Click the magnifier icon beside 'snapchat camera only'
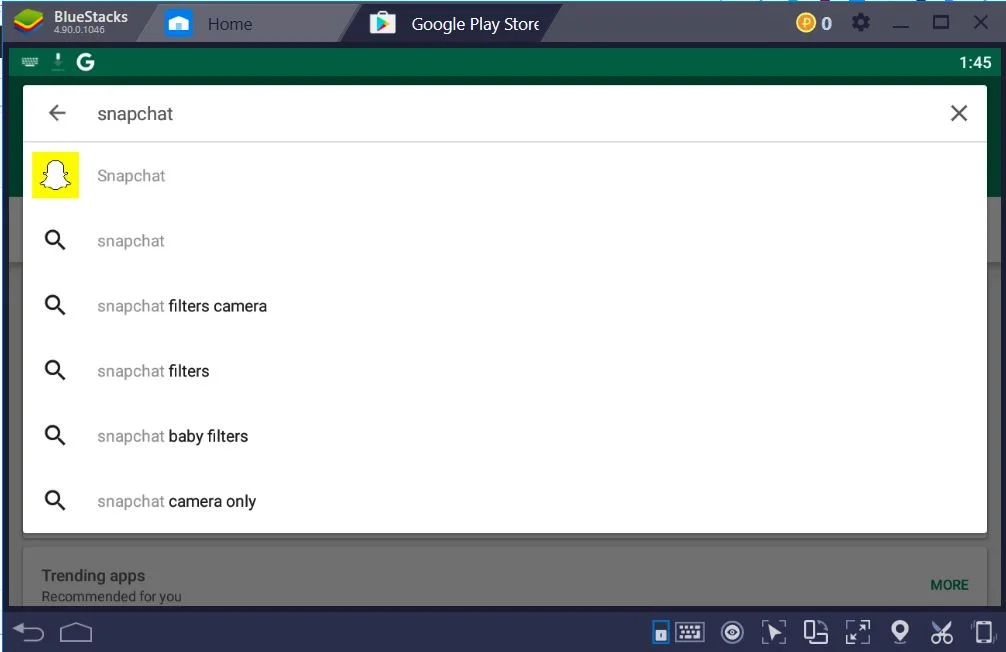This screenshot has height=652, width=1006. coord(55,500)
